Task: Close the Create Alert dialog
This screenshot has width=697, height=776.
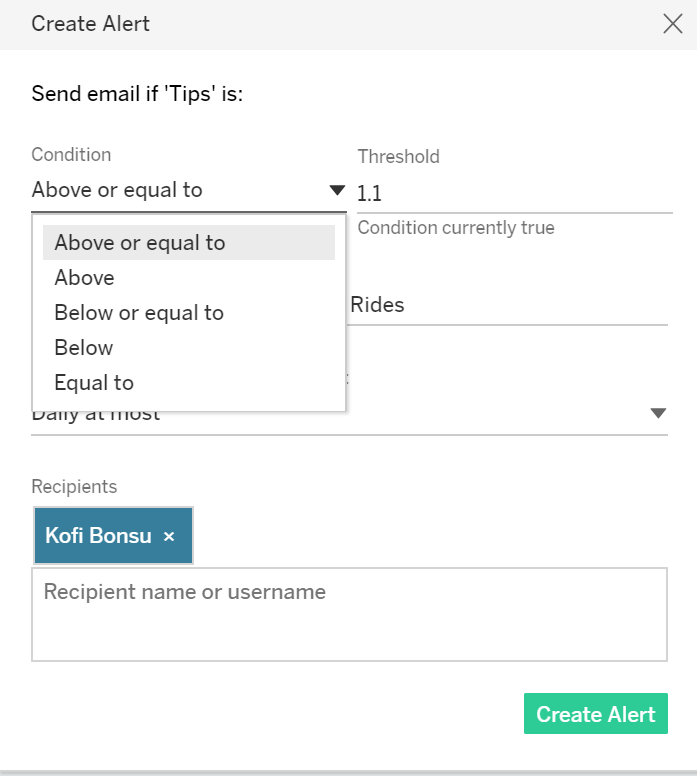Action: point(673,24)
